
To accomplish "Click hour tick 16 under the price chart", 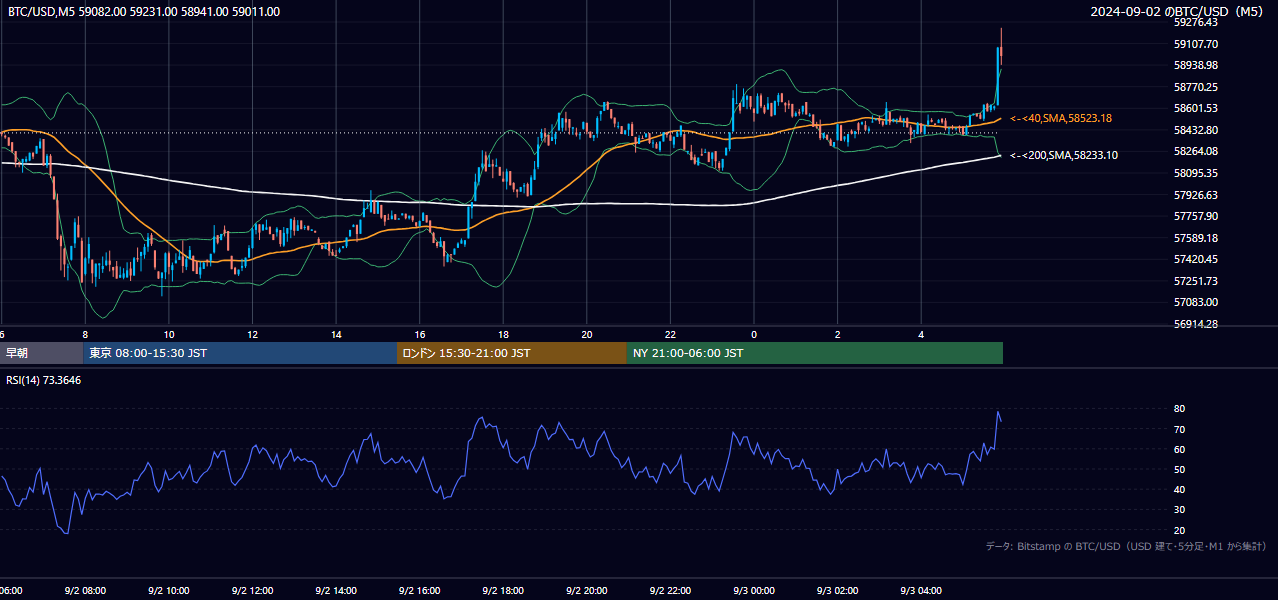I will click(x=420, y=334).
